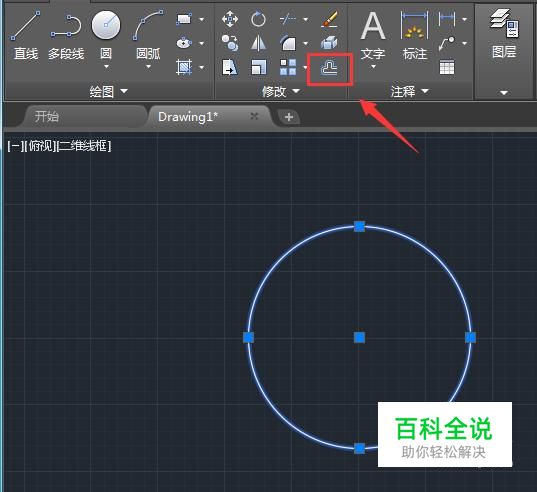This screenshot has width=537, height=492.
Task: Open the Leader tool dropdown arrow
Action: click(x=465, y=43)
